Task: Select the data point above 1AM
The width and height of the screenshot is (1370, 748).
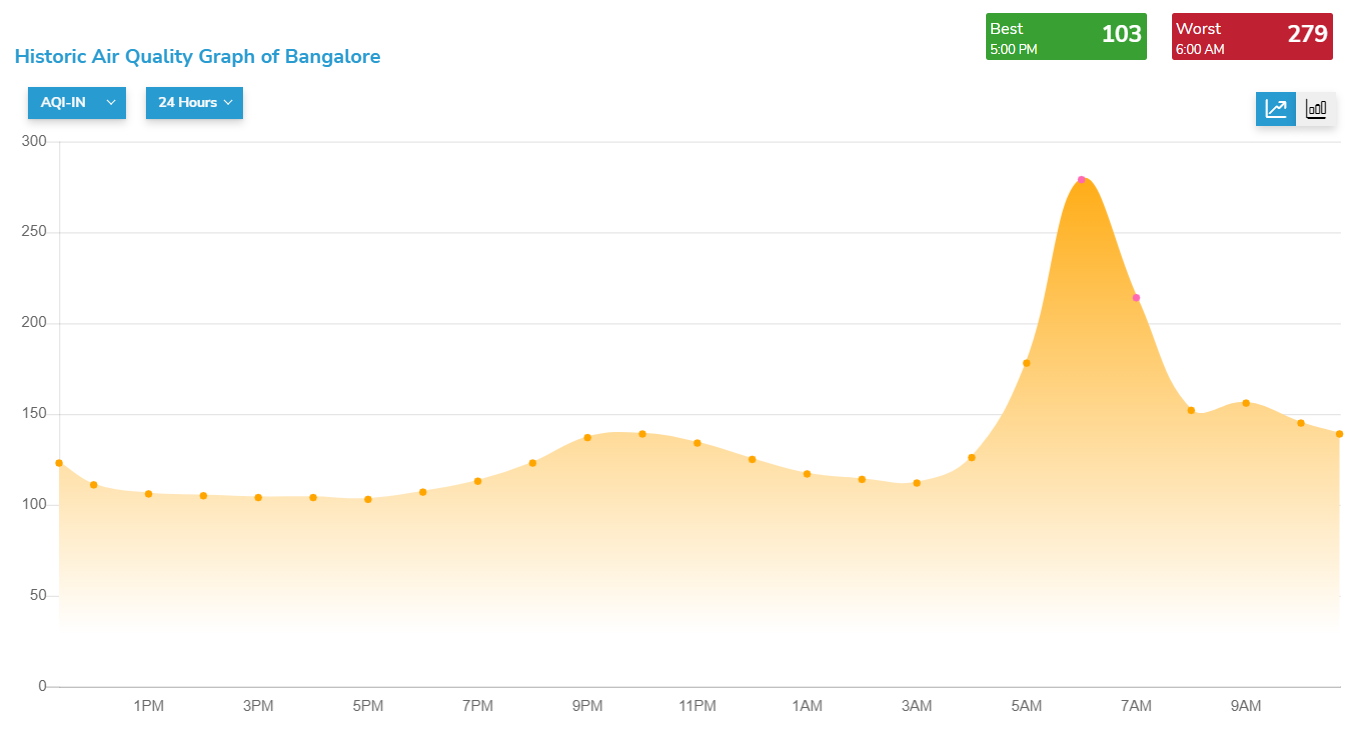Action: point(807,474)
